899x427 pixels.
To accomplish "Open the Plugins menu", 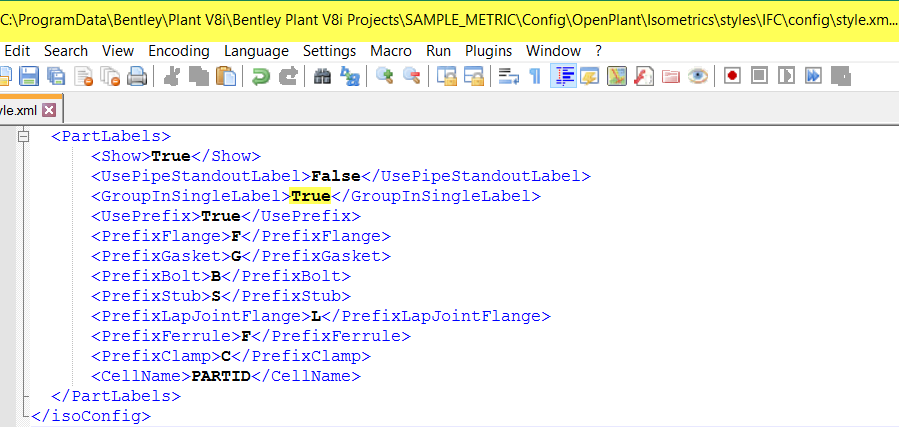I will 488,51.
